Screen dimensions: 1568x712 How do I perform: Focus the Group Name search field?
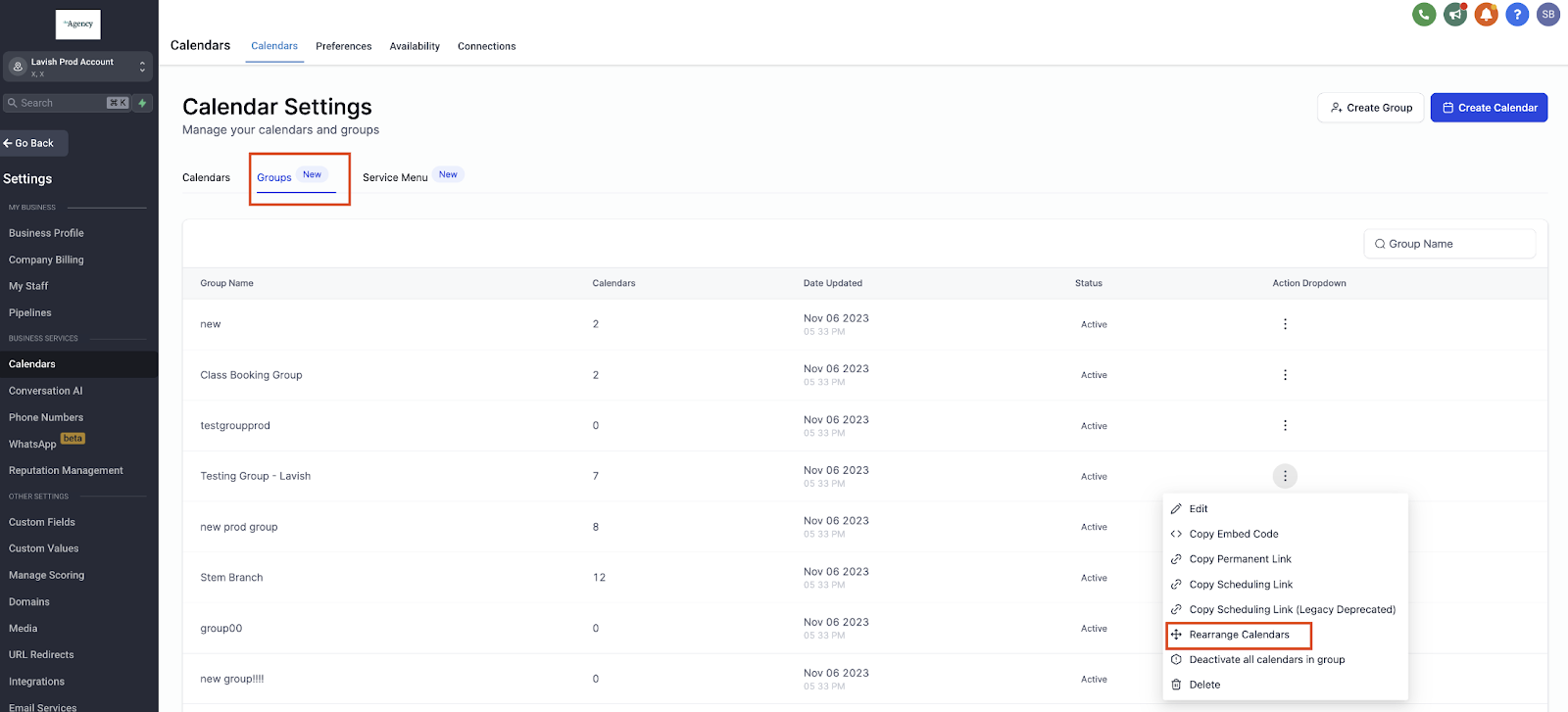(x=1449, y=244)
